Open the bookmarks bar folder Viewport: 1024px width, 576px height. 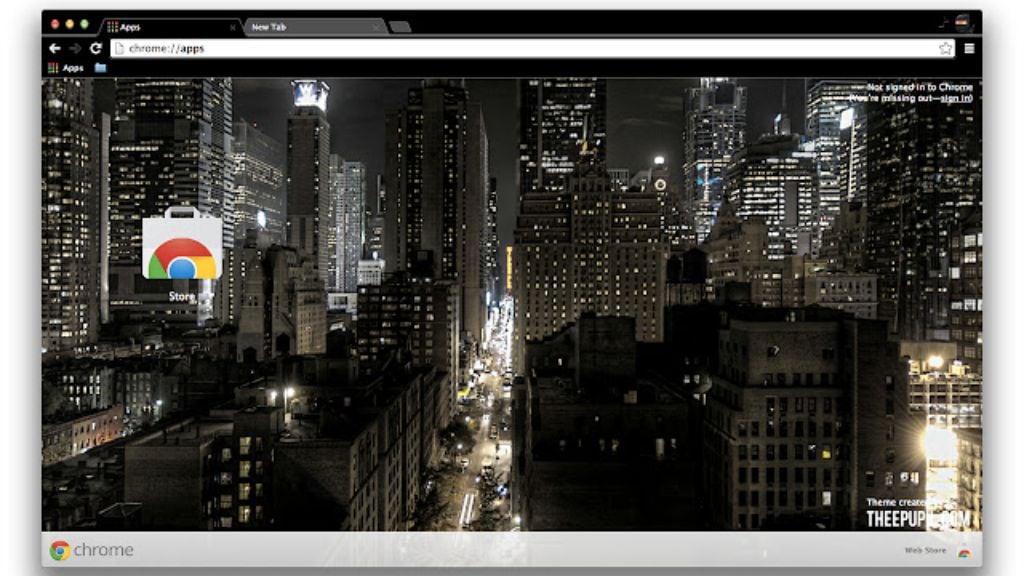[x=100, y=68]
